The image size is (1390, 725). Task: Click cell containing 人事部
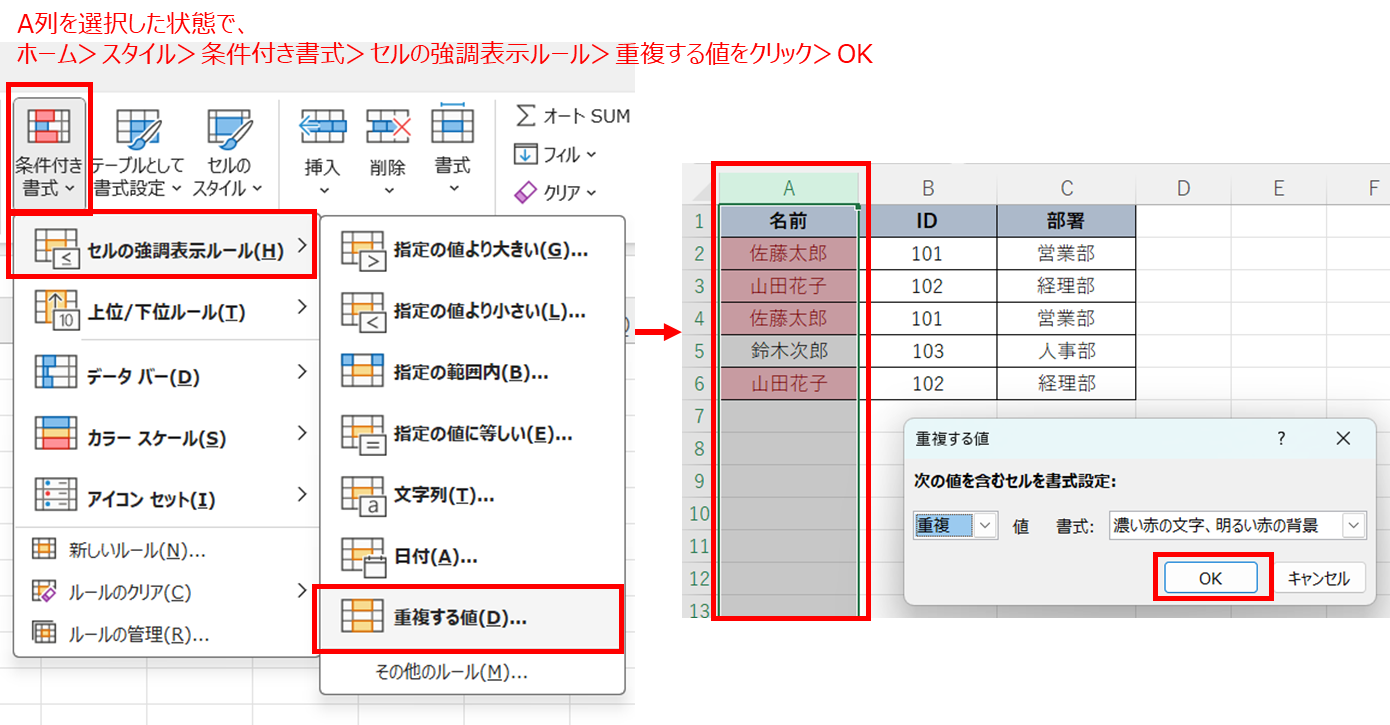pyautogui.click(x=1067, y=350)
